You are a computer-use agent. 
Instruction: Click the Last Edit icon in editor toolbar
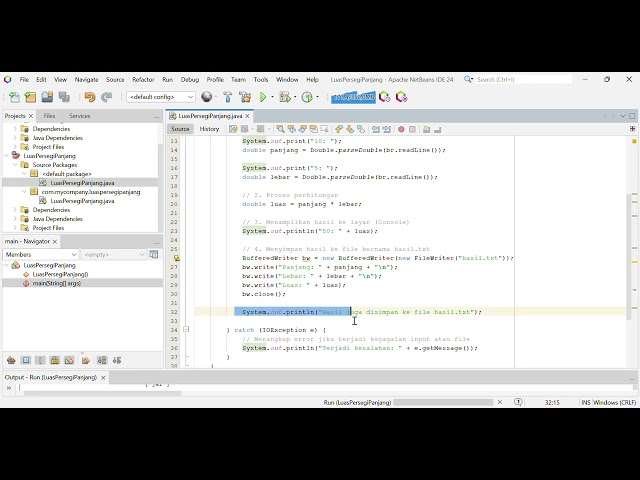(x=233, y=129)
